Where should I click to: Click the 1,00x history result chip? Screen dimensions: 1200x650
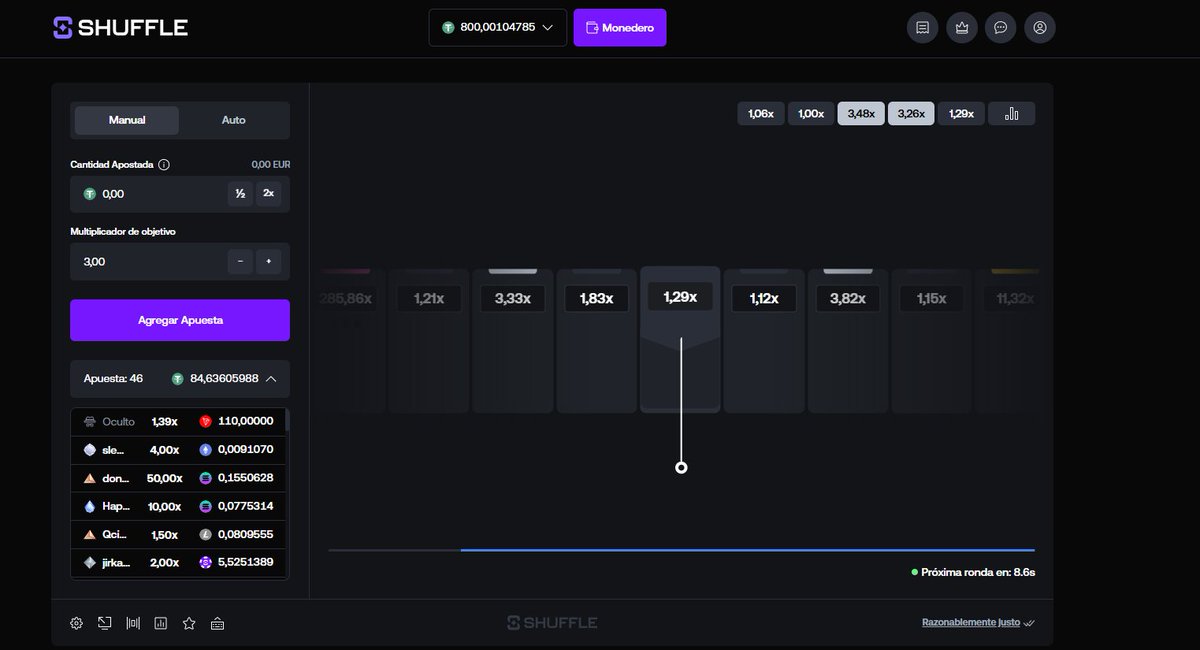[811, 113]
